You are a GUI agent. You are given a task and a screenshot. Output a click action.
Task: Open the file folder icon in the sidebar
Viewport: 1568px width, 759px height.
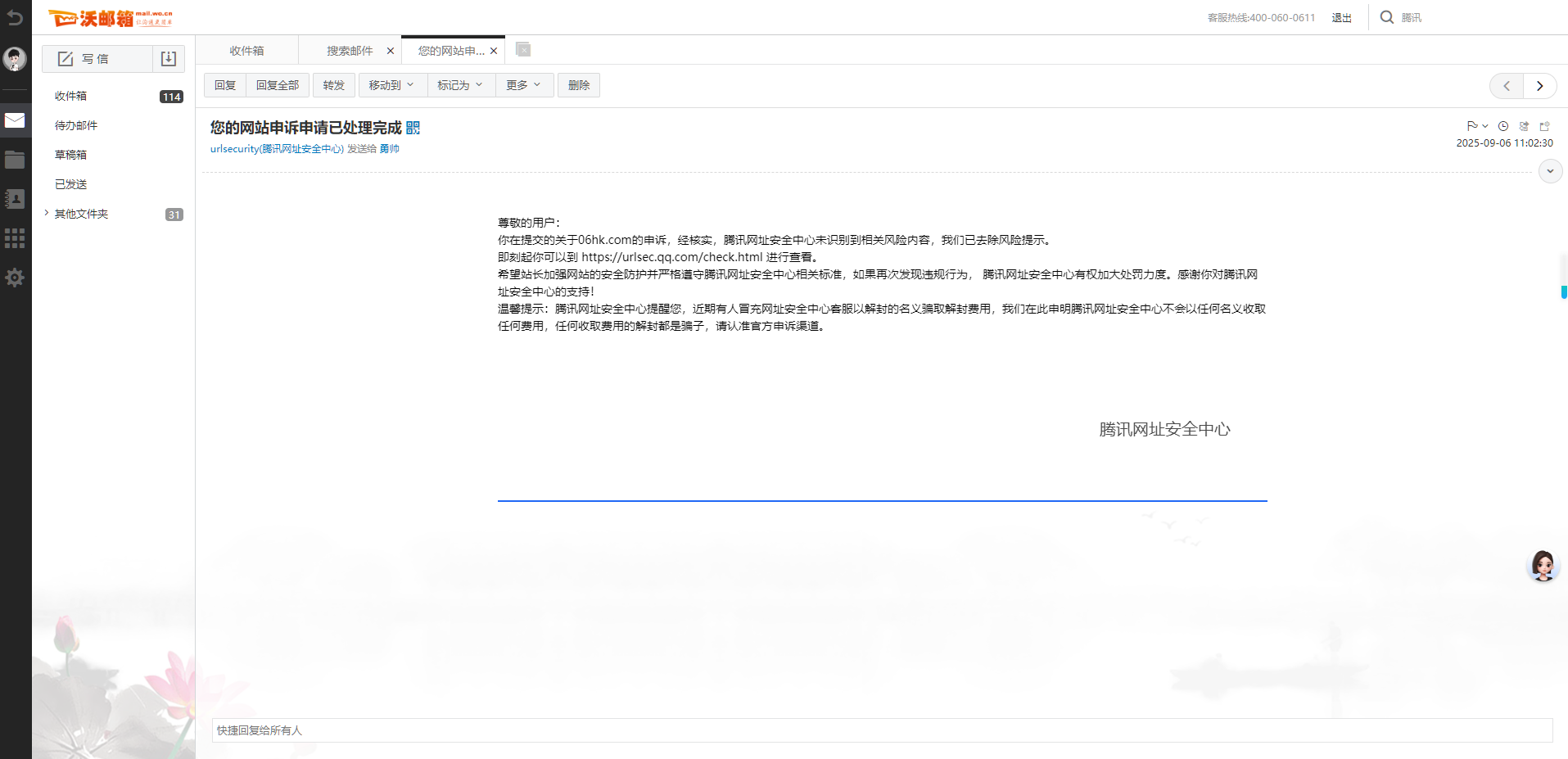(15, 160)
